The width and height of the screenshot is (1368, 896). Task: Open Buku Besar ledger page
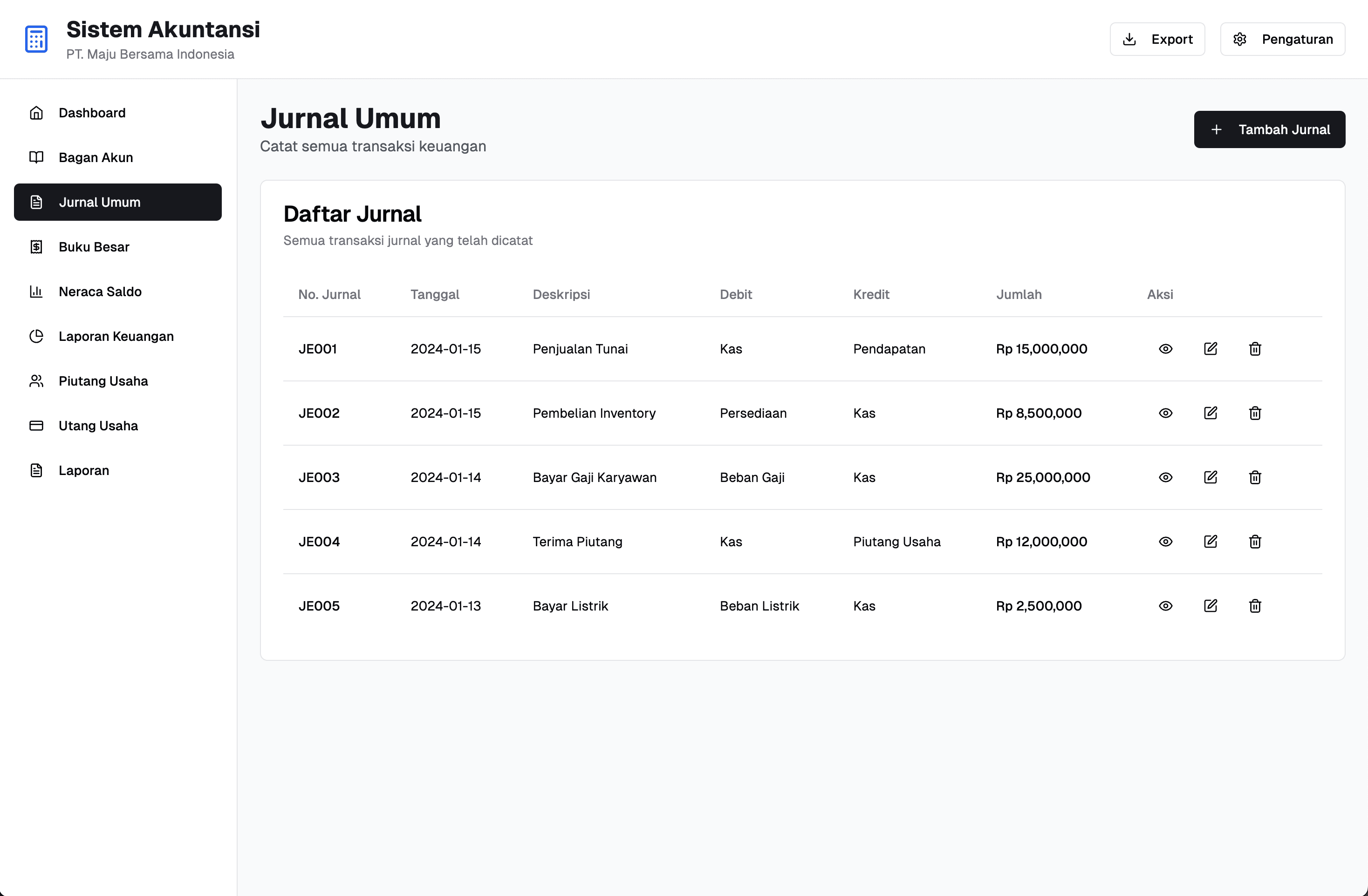(x=118, y=247)
